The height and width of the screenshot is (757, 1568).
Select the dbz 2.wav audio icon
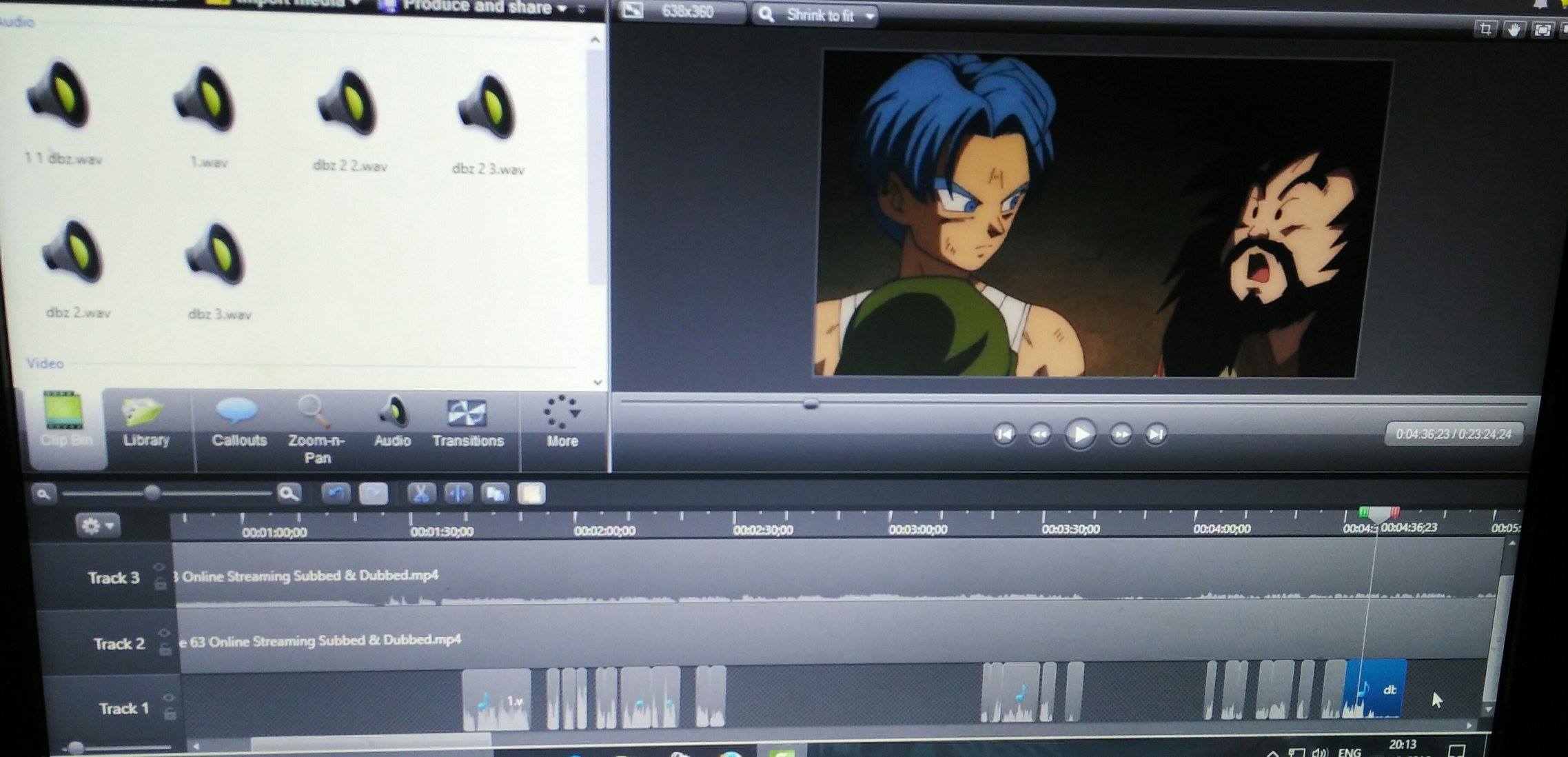click(73, 252)
